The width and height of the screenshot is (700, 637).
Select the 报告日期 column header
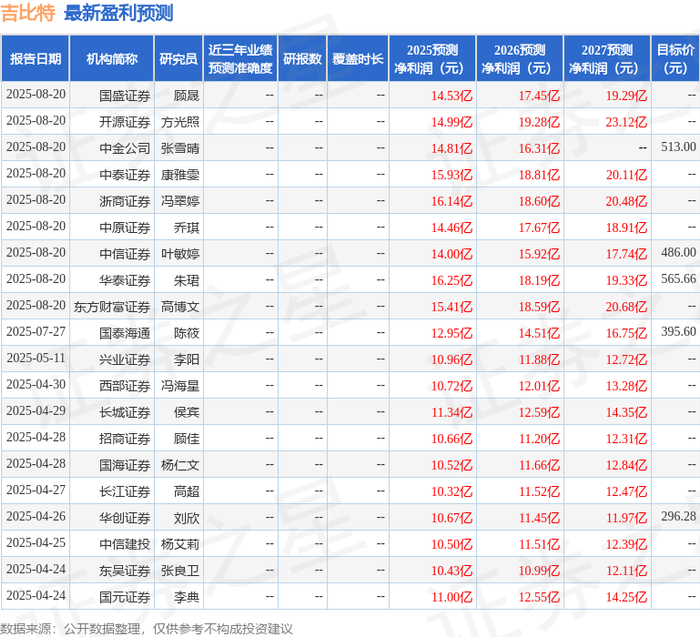coord(35,59)
